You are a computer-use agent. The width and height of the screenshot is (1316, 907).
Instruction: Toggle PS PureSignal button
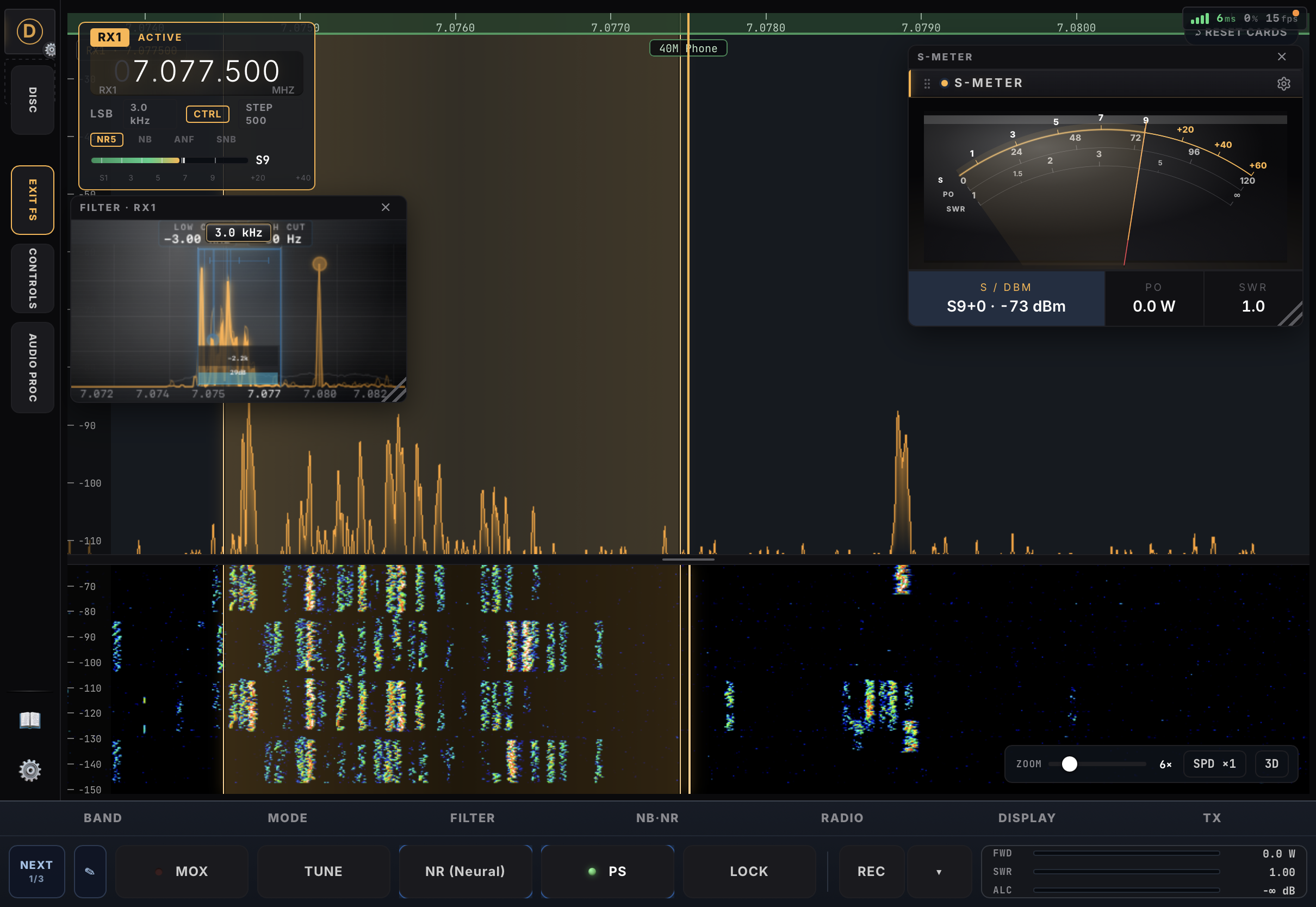[607, 871]
